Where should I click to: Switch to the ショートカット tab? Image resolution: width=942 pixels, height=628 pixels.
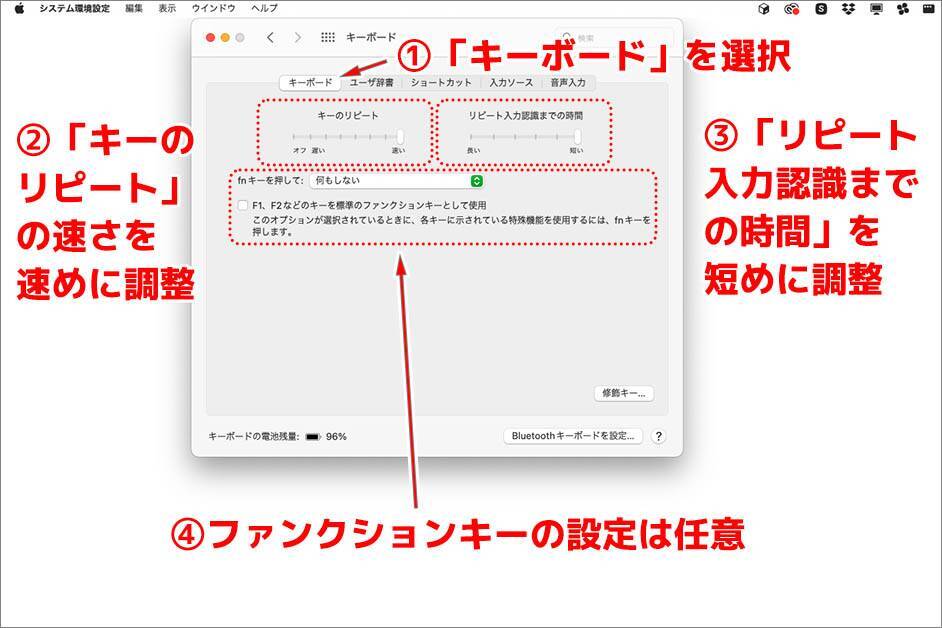click(441, 82)
